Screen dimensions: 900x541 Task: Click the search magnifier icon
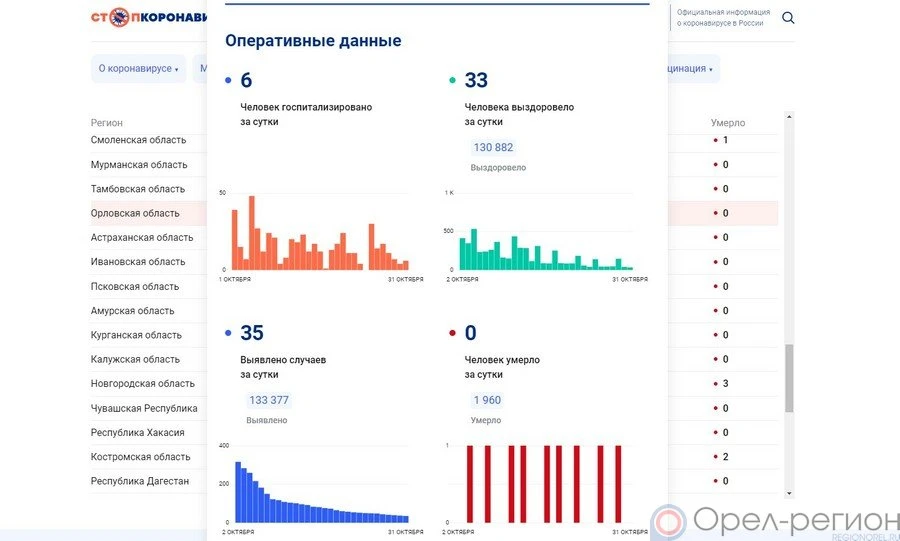[x=788, y=18]
